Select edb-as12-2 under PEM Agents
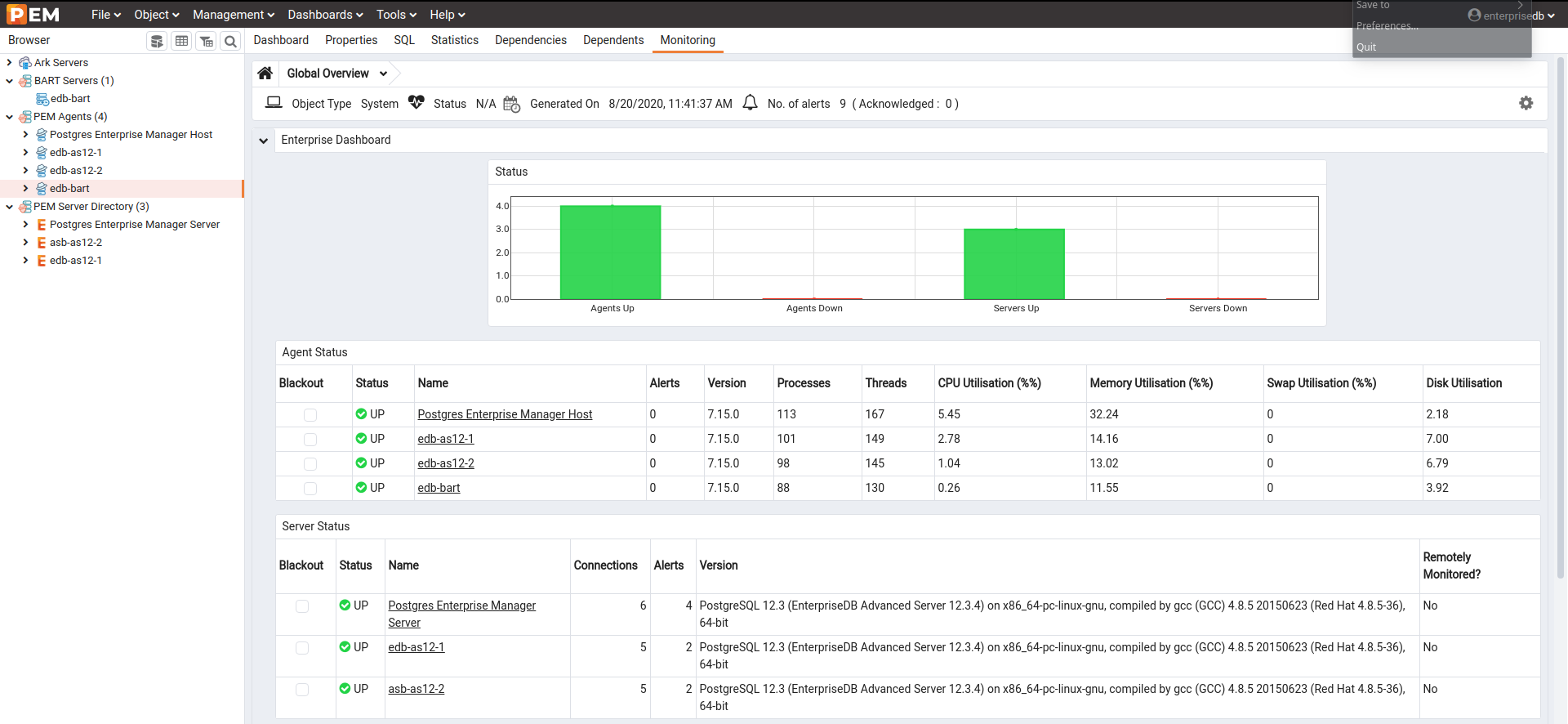 pyautogui.click(x=76, y=171)
